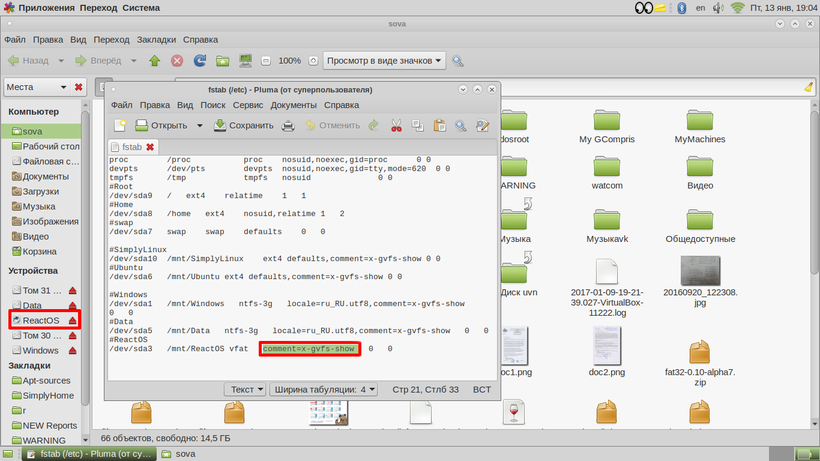Click the Bluetooth tray icon

(x=681, y=8)
